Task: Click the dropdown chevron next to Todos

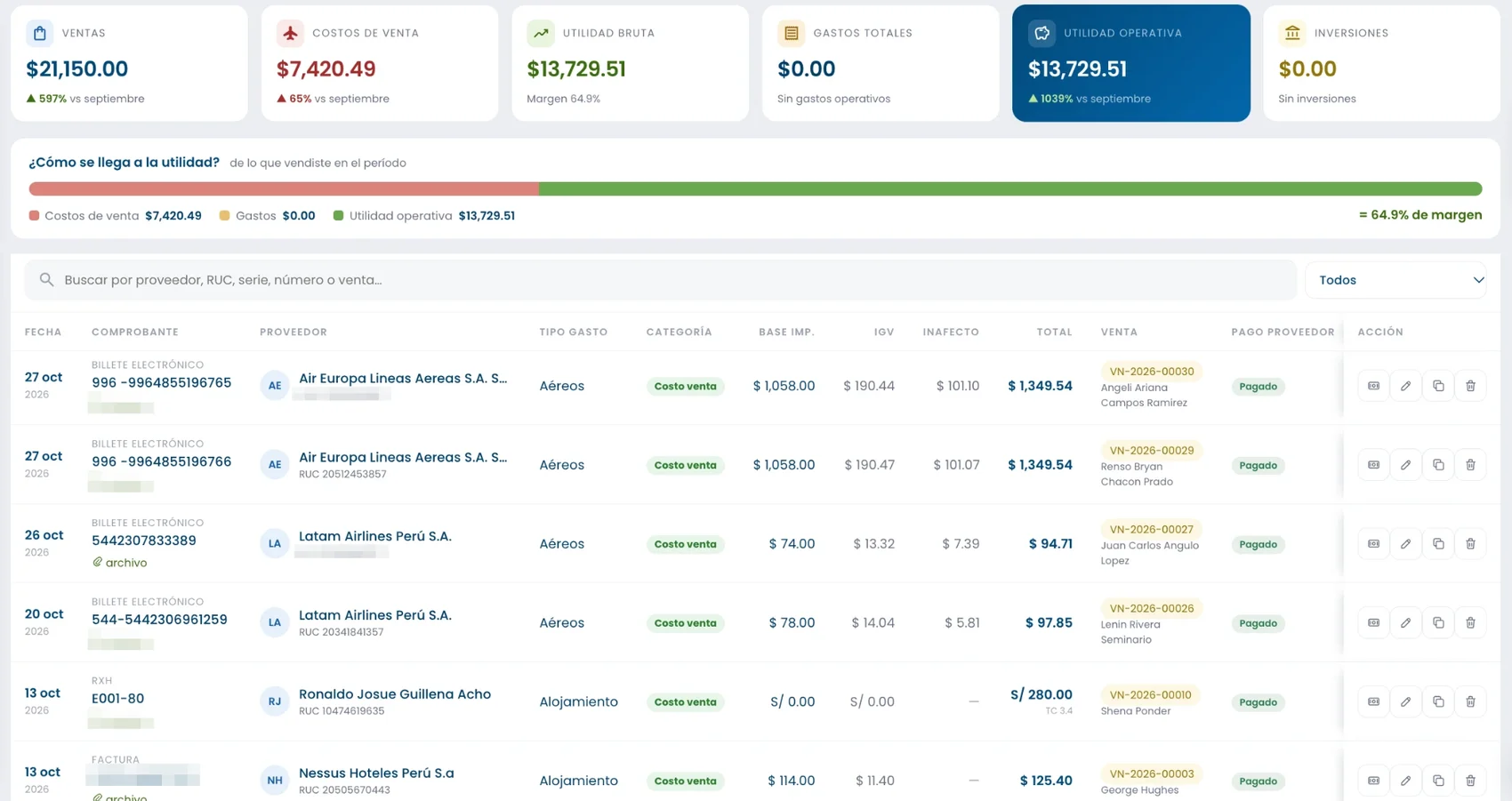Action: (x=1477, y=280)
